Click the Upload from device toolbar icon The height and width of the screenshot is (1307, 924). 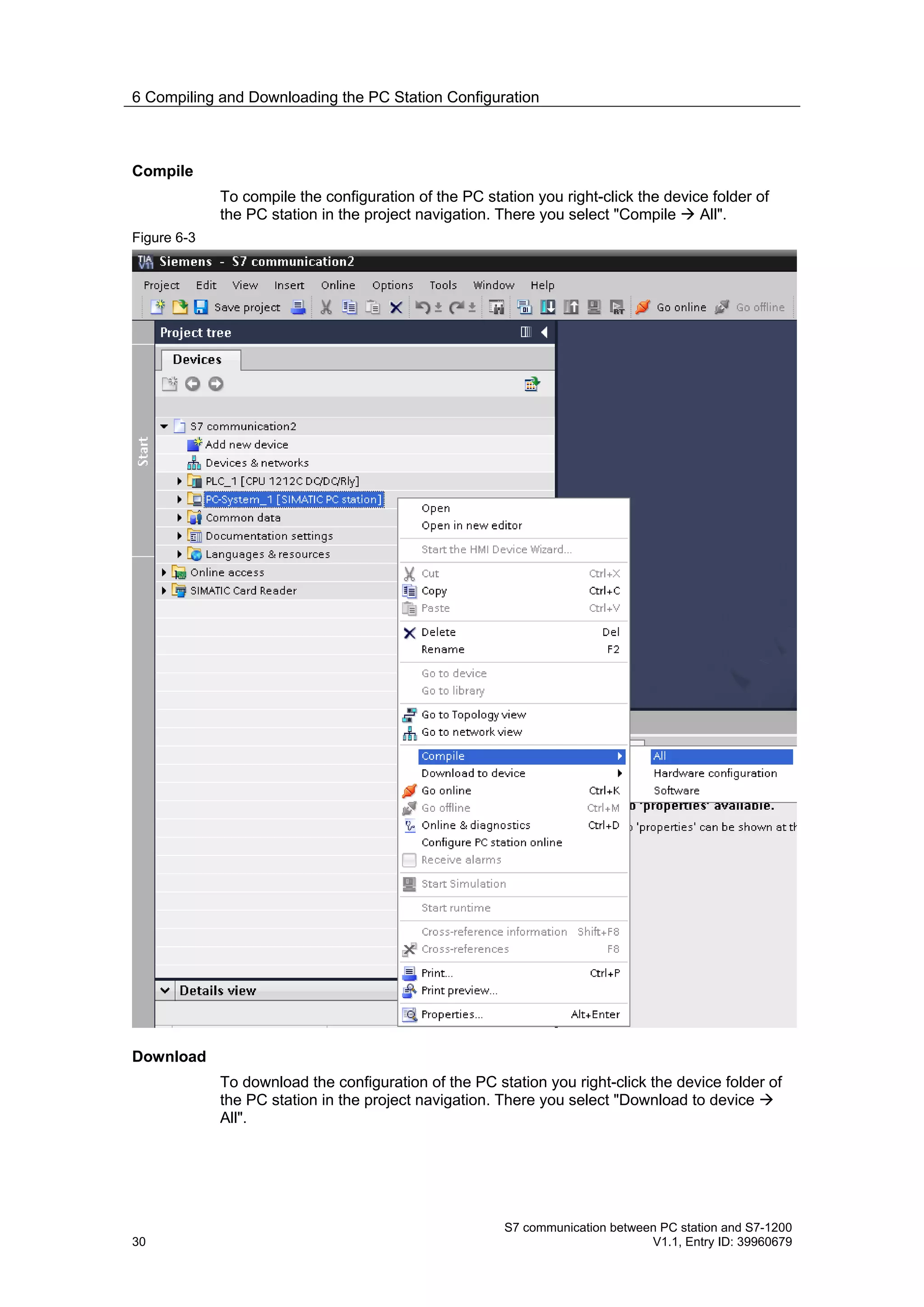571,307
